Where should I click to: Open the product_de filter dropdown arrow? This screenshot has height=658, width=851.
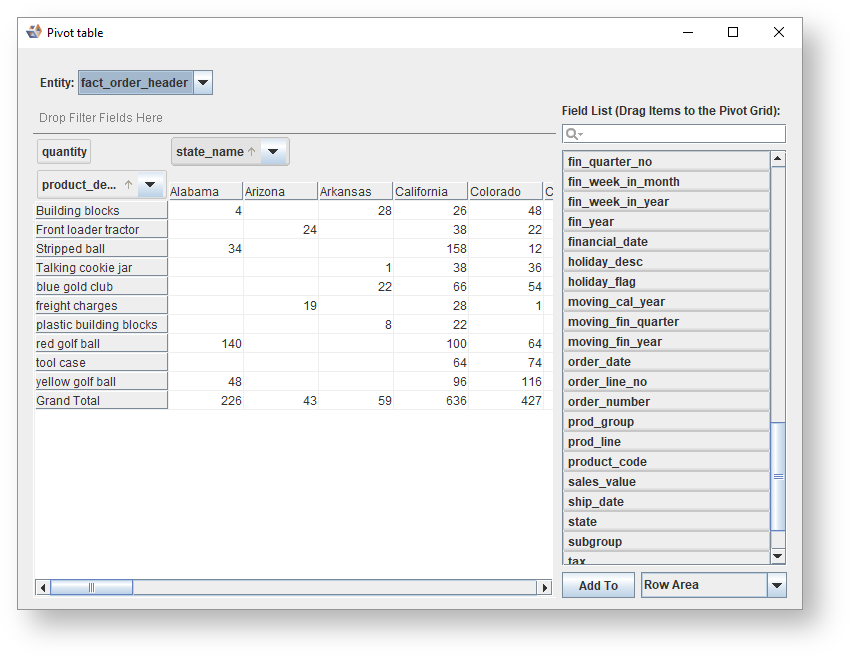[150, 185]
